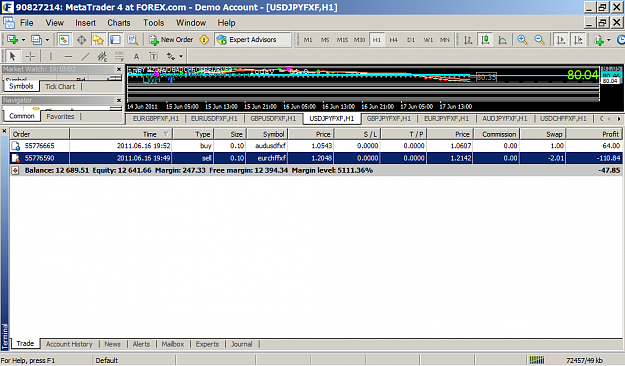Open the indicators list icon
Image resolution: width=625 pixels, height=366 pixels.
[x=598, y=40]
